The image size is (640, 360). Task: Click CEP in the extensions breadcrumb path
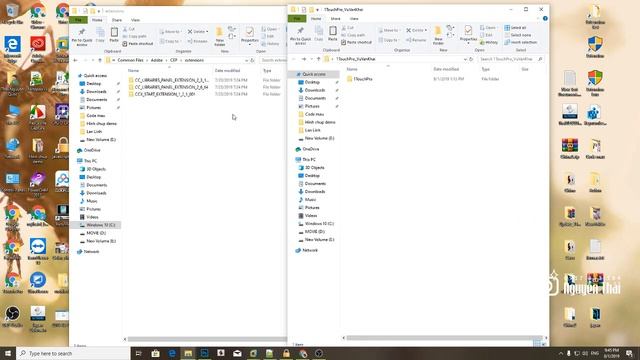click(174, 60)
